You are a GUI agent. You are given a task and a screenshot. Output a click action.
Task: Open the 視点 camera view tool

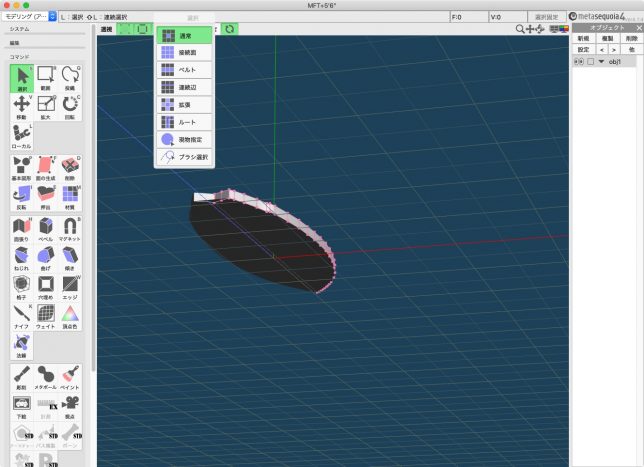70,407
